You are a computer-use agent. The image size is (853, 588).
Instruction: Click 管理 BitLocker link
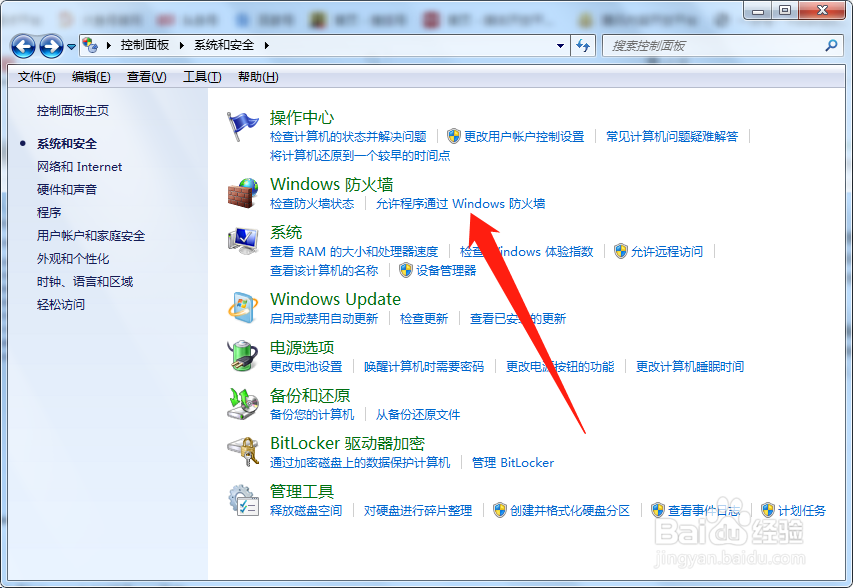pos(512,462)
